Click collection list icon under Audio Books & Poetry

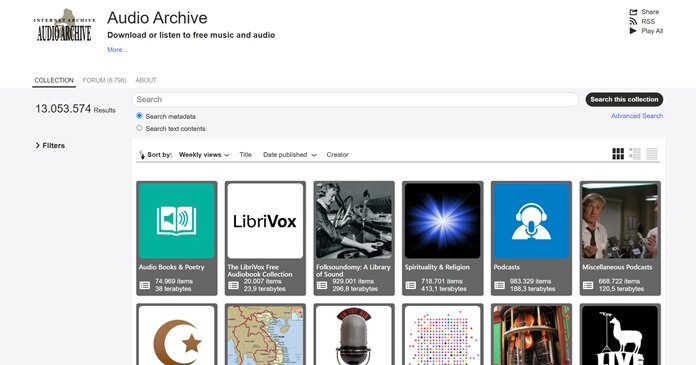[145, 285]
